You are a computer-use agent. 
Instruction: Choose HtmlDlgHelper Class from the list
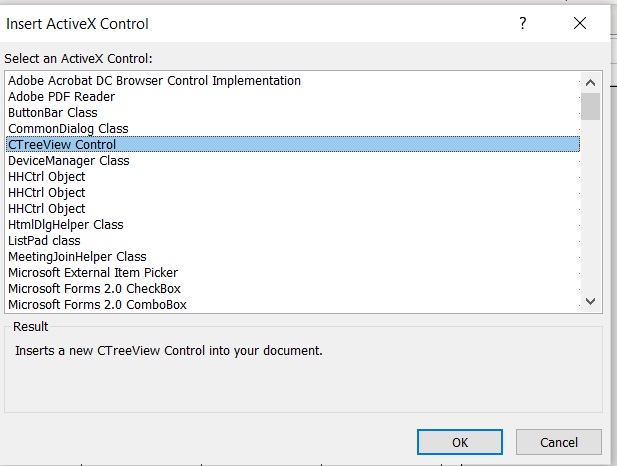tap(66, 225)
